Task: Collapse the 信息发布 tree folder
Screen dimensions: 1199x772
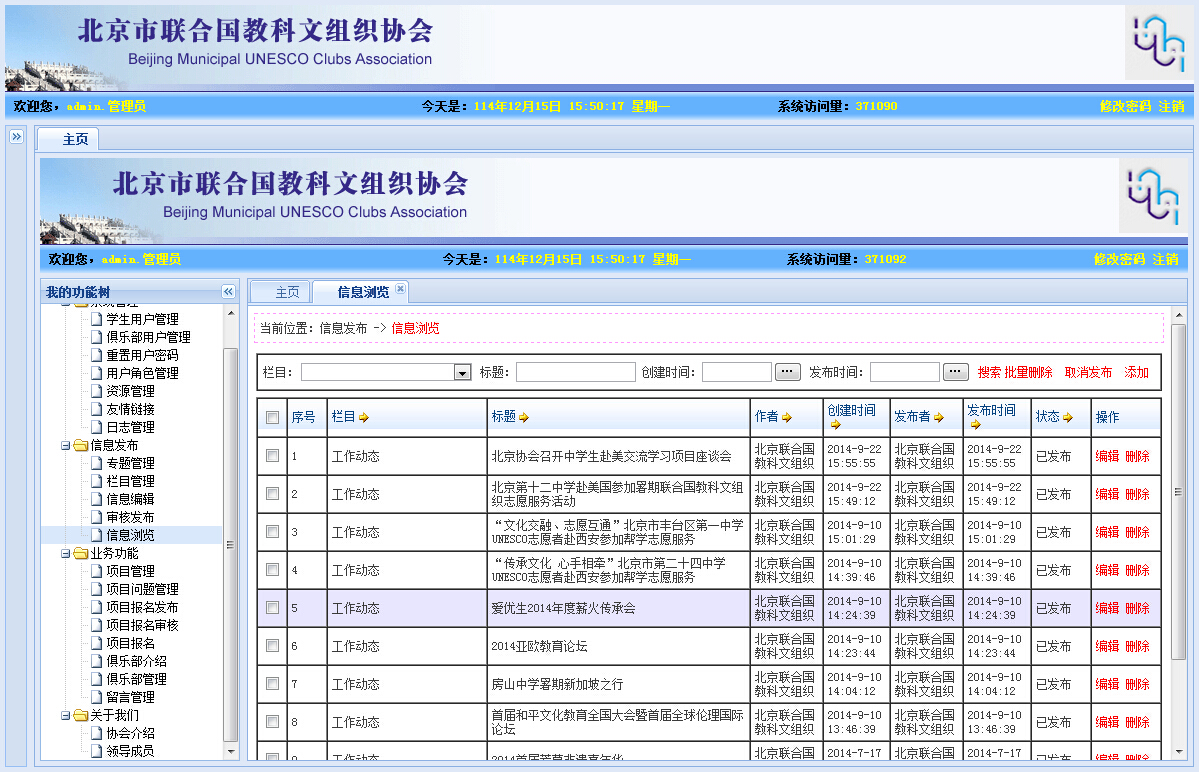Action: 66,446
